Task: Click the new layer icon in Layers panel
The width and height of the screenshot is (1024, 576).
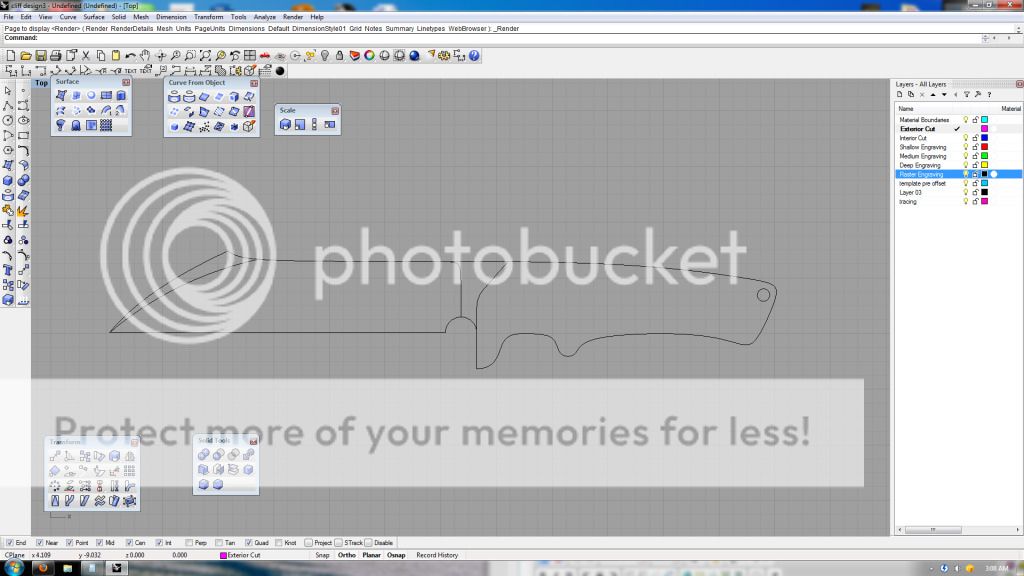Action: coord(900,94)
